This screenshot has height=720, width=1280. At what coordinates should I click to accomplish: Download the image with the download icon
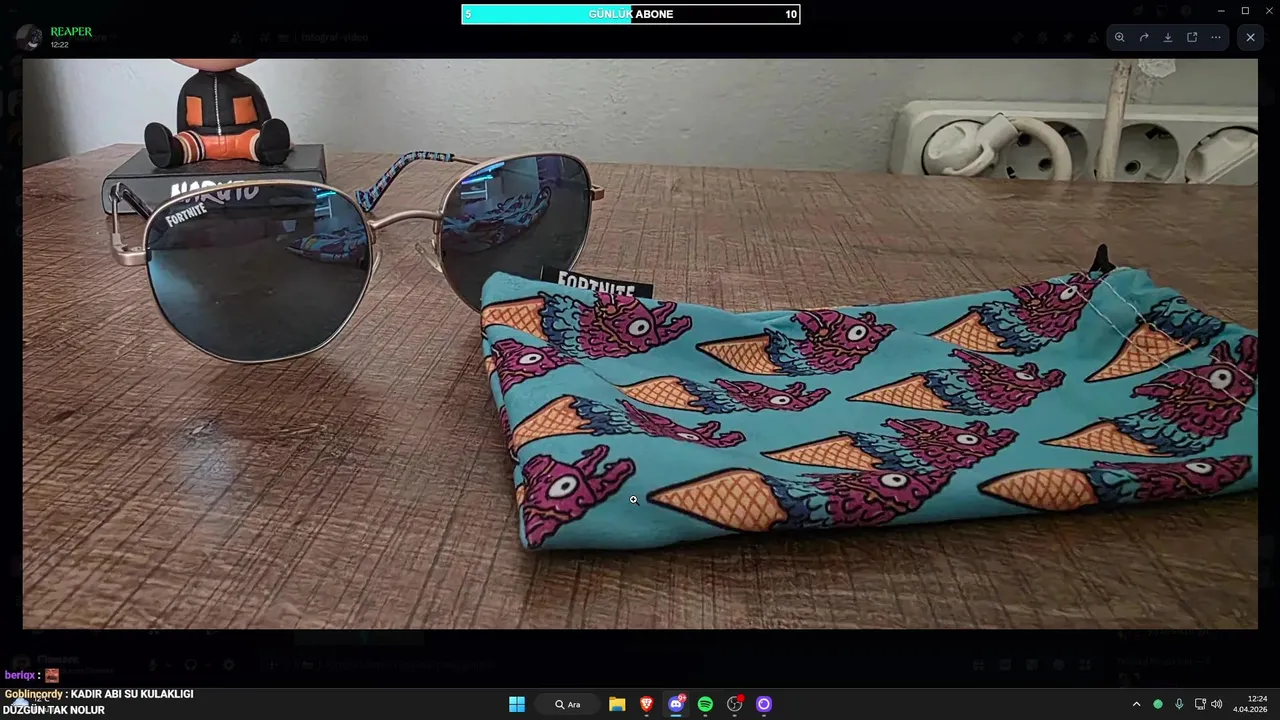pyautogui.click(x=1168, y=37)
